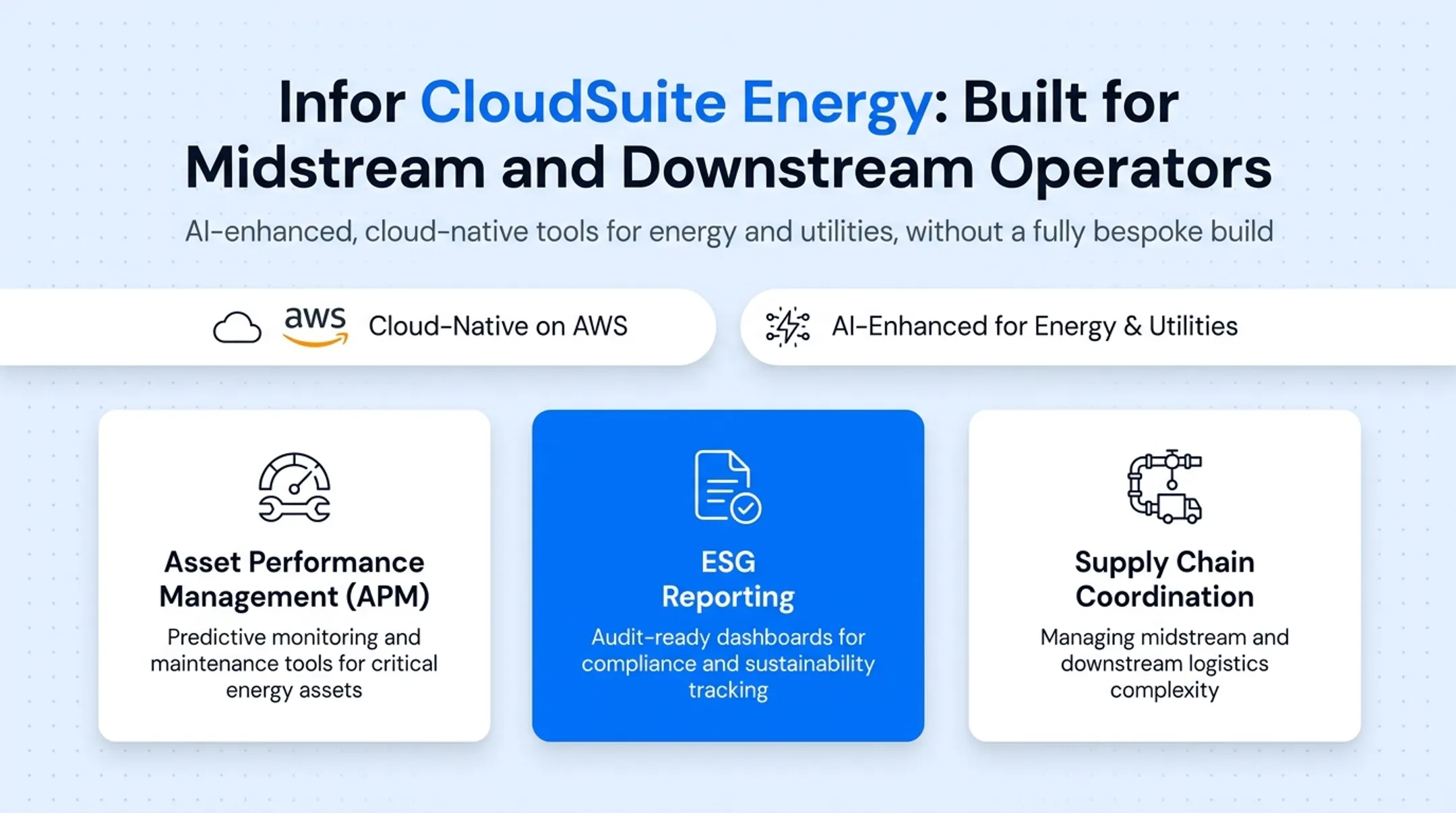
Task: Click the Managing midstream logistics description
Action: pyautogui.click(x=1164, y=663)
